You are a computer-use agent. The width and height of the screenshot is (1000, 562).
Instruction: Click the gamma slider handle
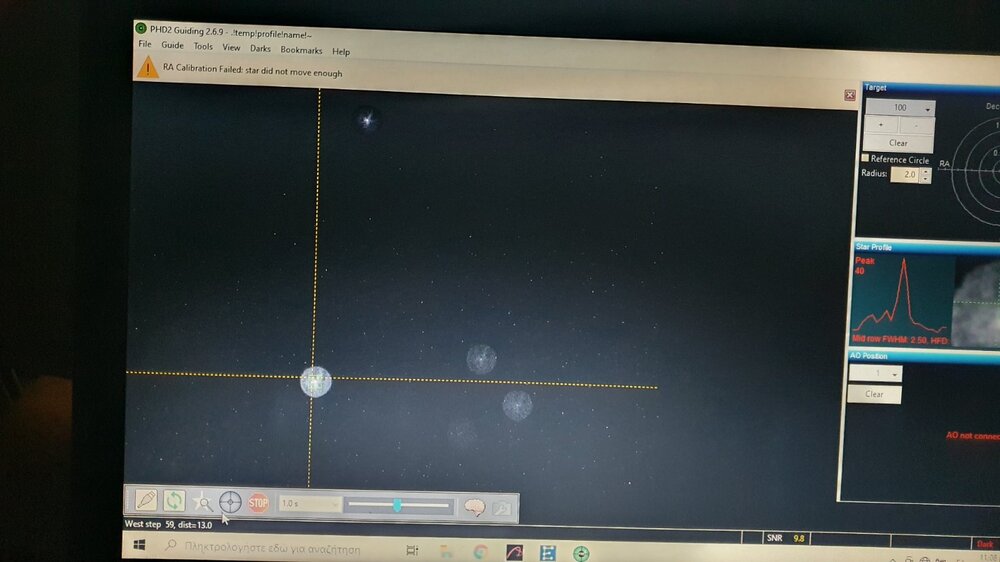[397, 506]
